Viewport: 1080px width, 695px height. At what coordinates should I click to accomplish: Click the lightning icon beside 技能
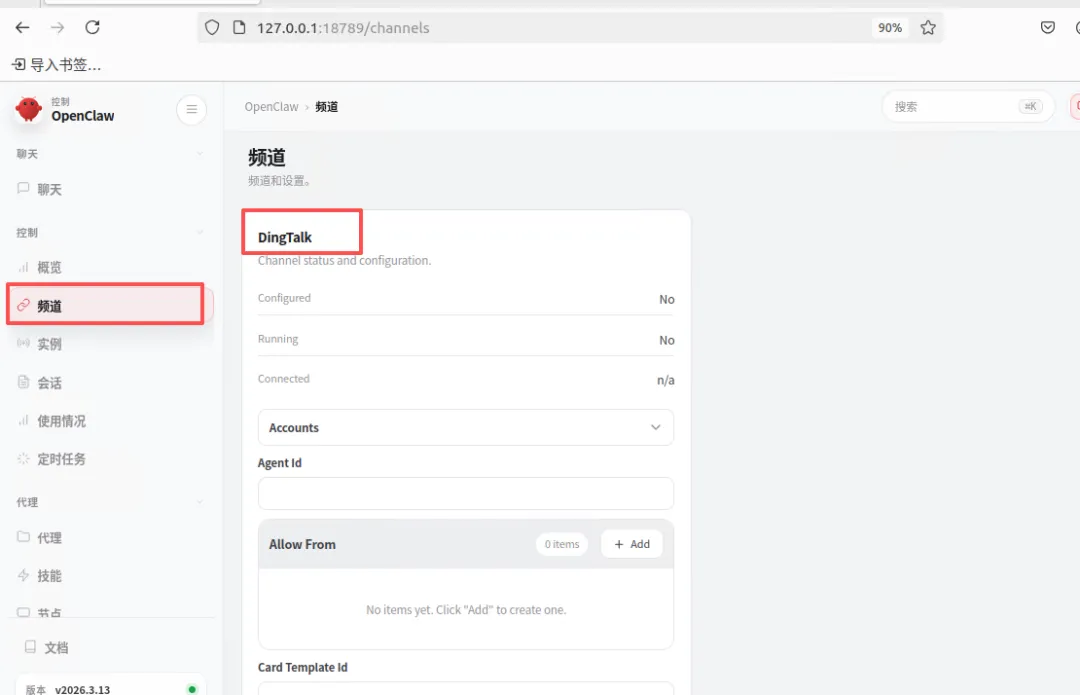click(x=23, y=575)
